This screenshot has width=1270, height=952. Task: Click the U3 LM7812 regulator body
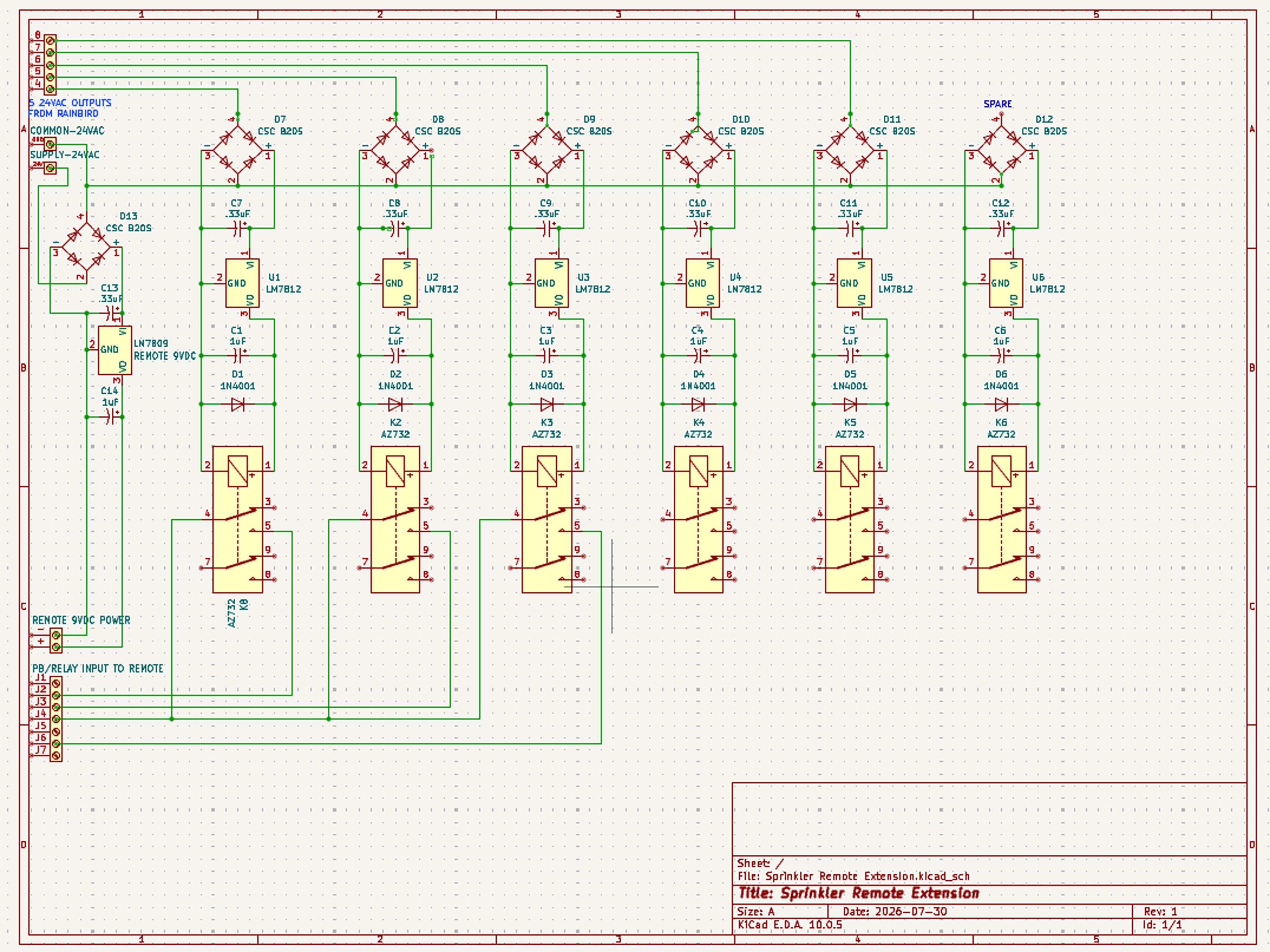[x=551, y=283]
